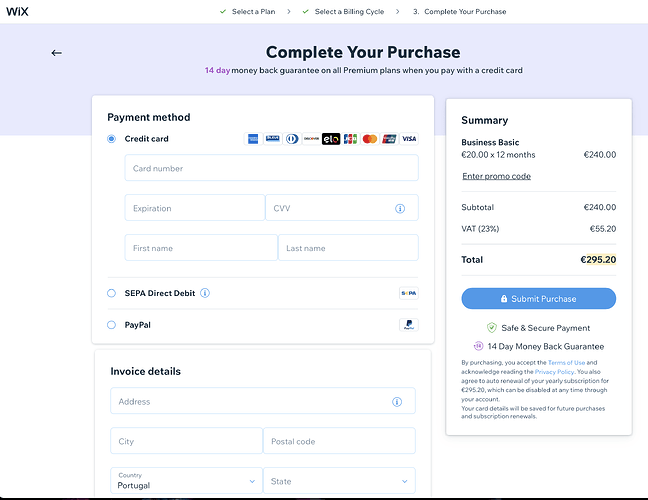The width and height of the screenshot is (648, 500).
Task: Click into the Postal code field
Action: (x=339, y=441)
